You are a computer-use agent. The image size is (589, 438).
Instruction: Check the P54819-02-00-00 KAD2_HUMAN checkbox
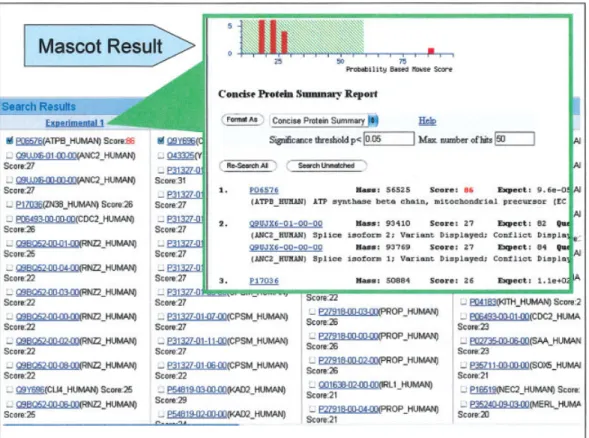coord(161,414)
